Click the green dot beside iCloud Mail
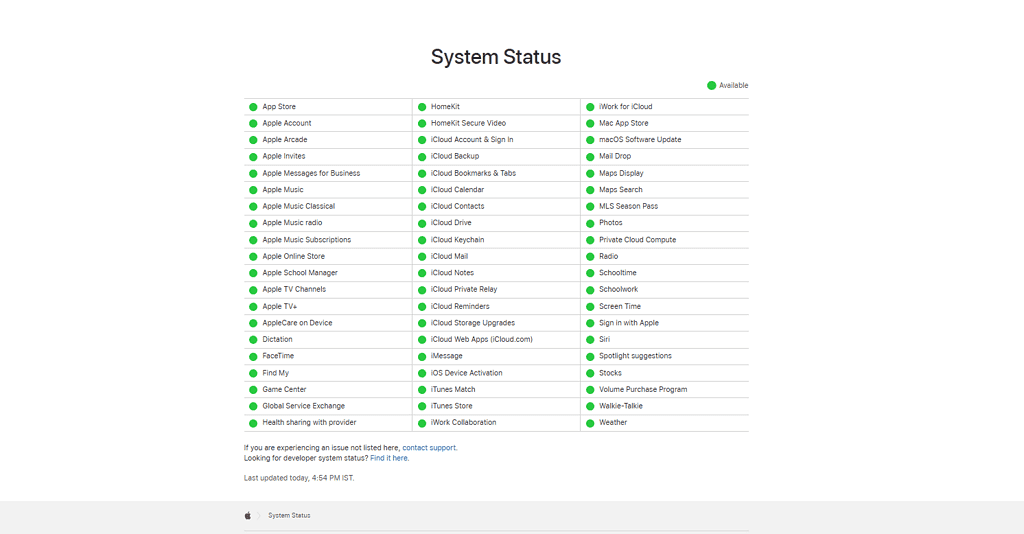 click(422, 257)
